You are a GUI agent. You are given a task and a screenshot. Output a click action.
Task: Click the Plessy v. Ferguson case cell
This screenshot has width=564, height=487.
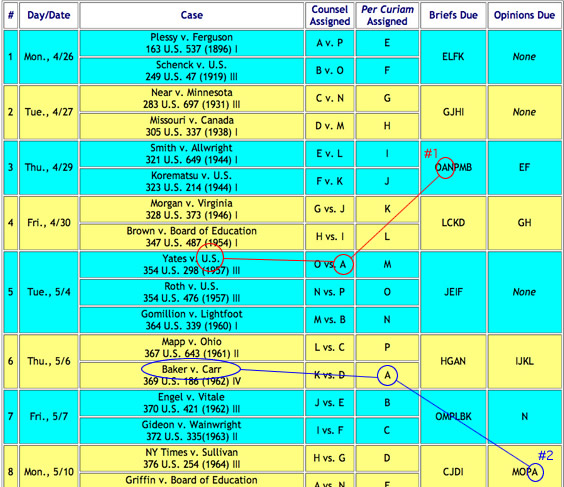pyautogui.click(x=192, y=43)
